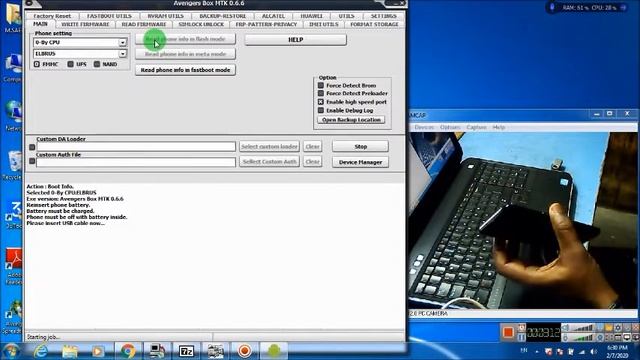This screenshot has width=640, height=360.
Task: Tick the Custom DA Loader checkbox
Action: click(32, 147)
